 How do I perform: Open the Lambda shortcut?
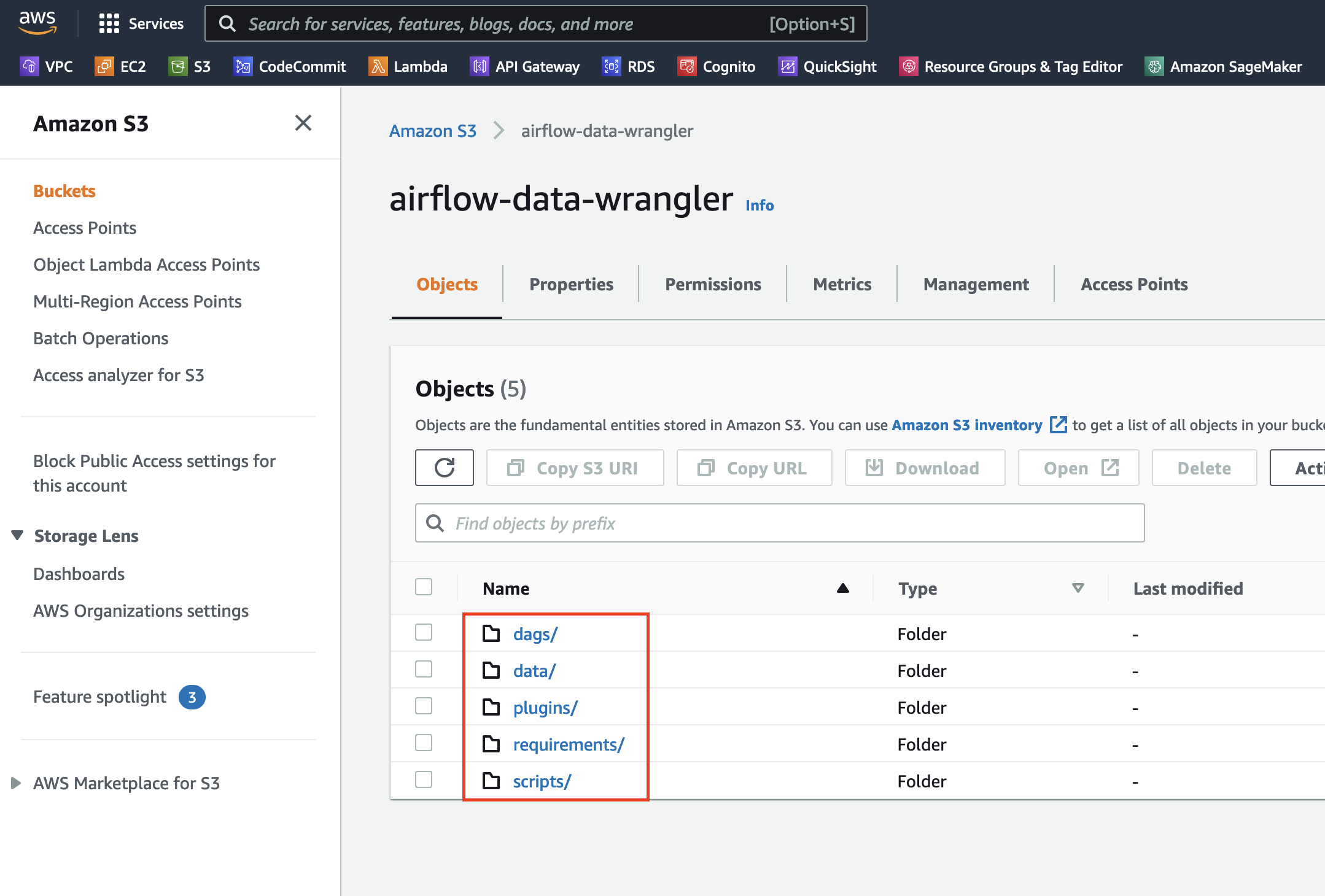(x=408, y=66)
